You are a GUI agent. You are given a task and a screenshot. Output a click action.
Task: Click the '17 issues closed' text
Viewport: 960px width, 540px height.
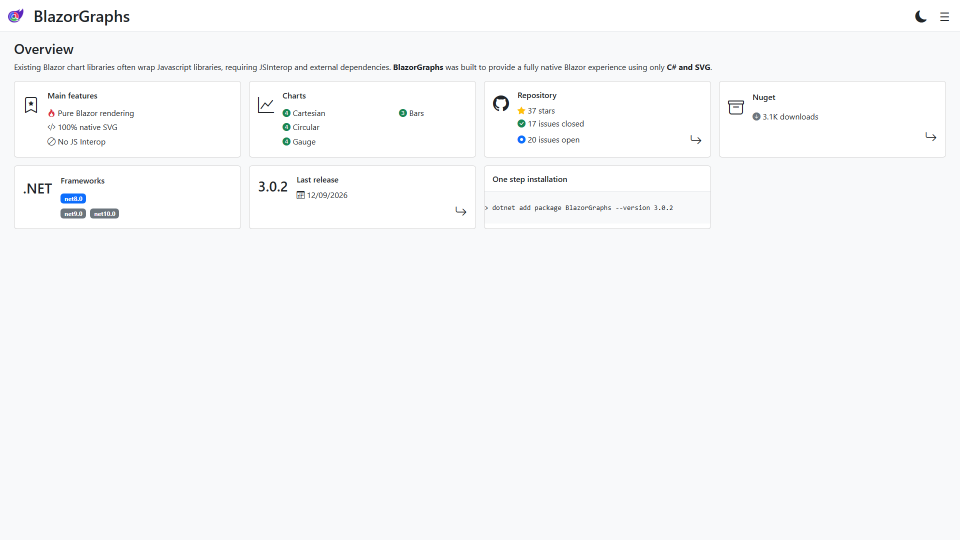tap(556, 124)
